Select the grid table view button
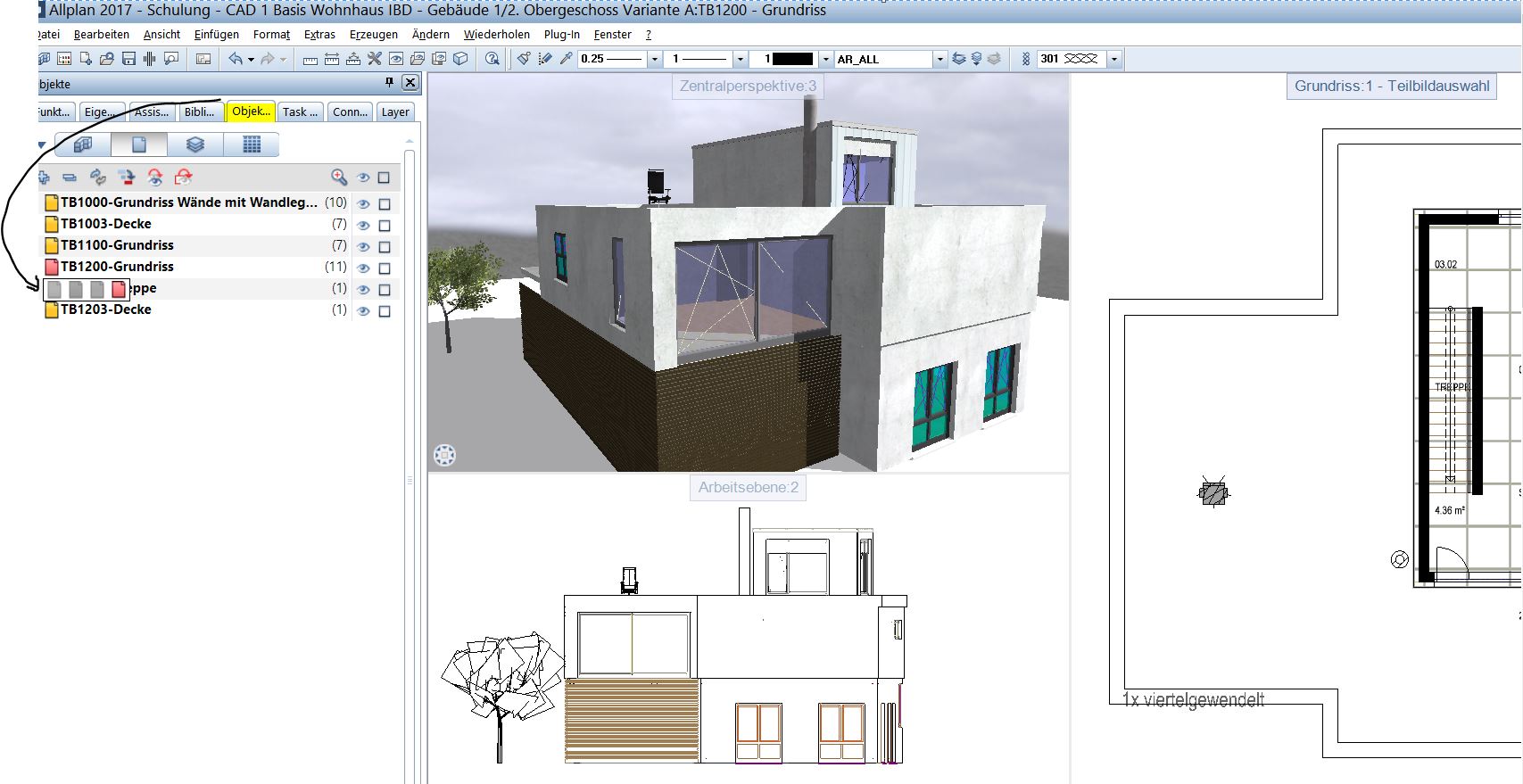This screenshot has height=784, width=1523. click(252, 144)
